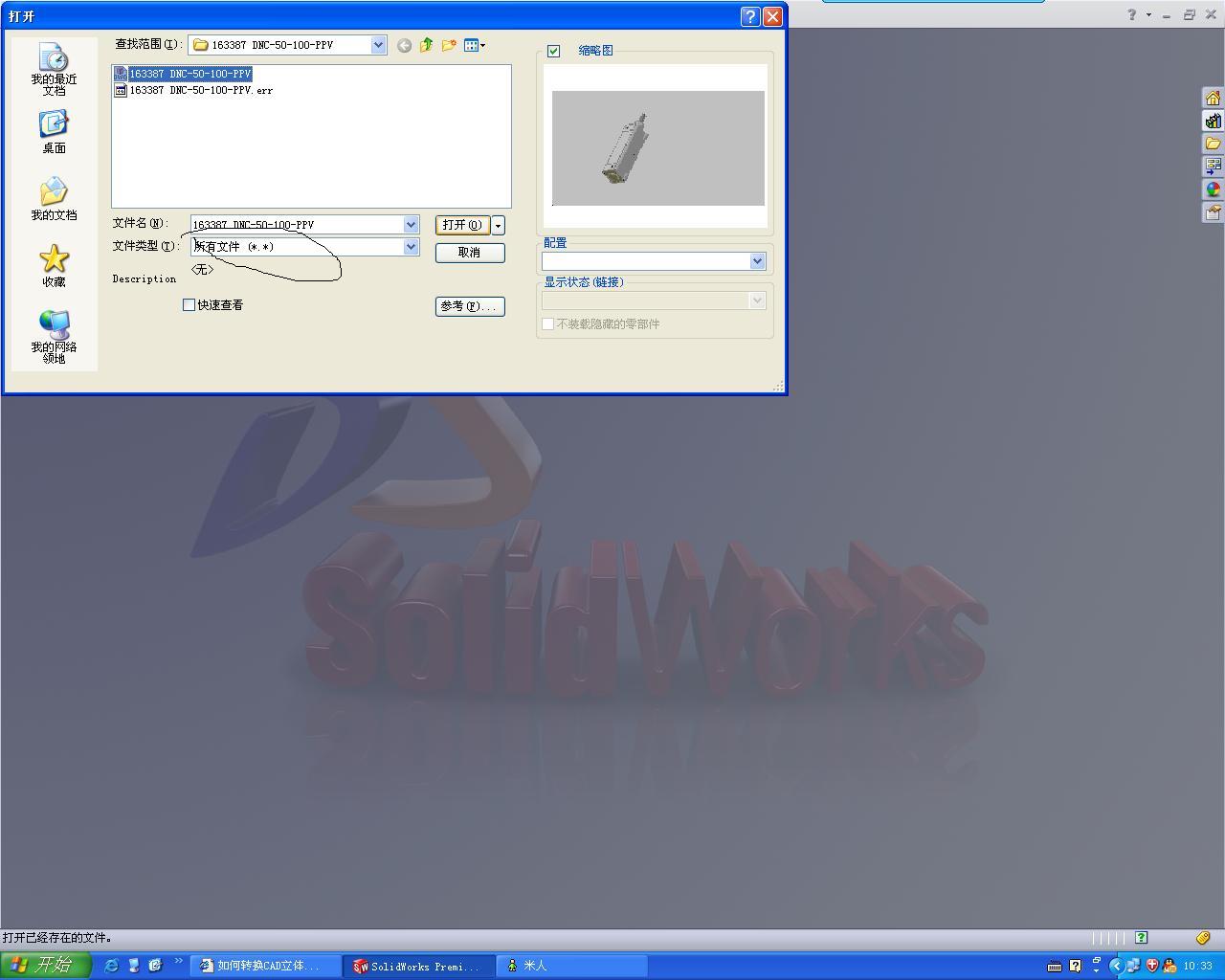Enable the 快速查看 (quick view) checkbox
The image size is (1225, 980).
pos(189,304)
